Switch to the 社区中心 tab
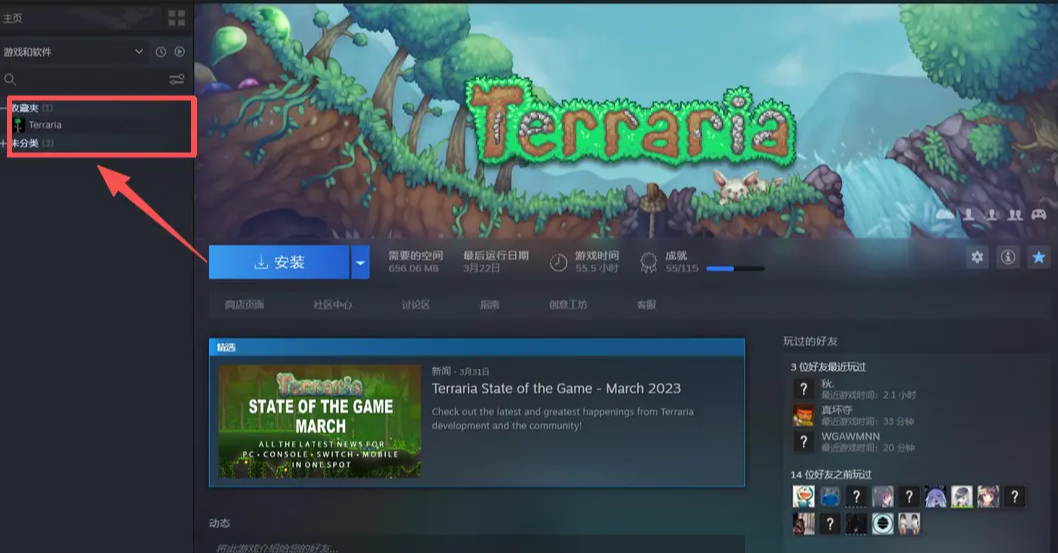 333,305
